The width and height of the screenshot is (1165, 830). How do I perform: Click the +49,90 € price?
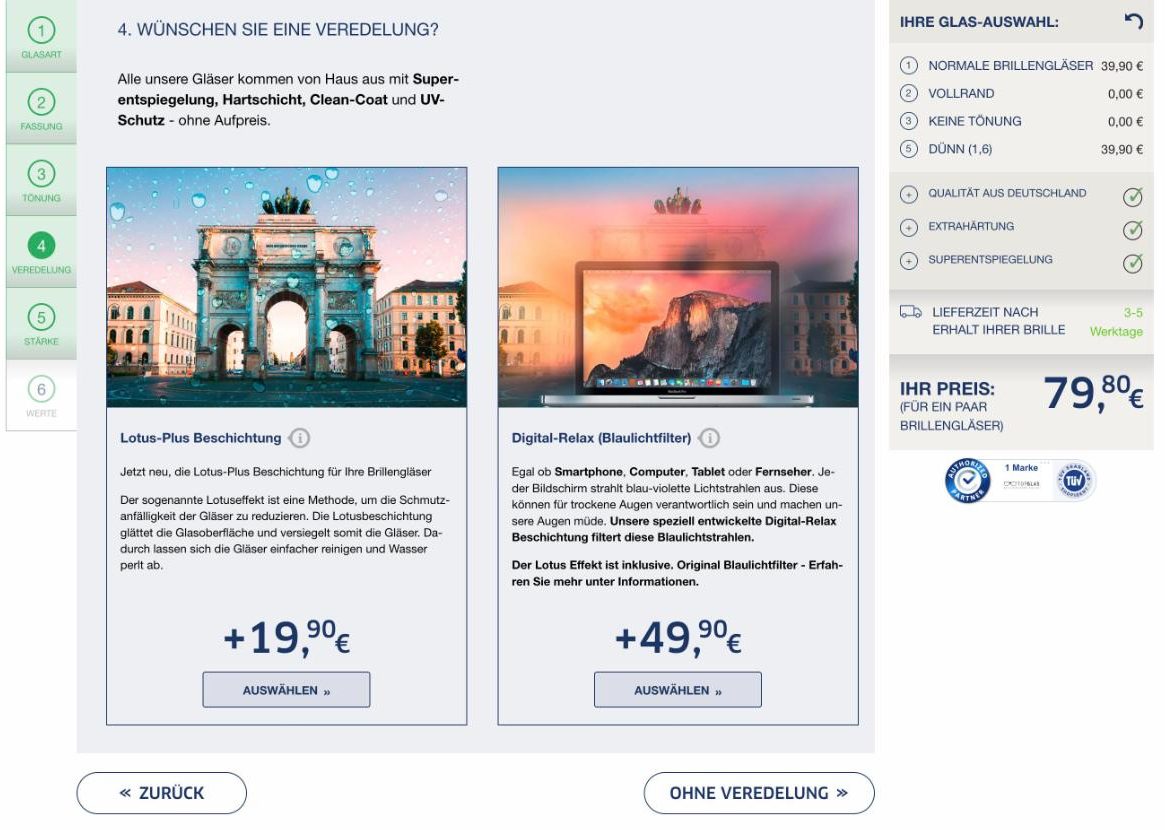coord(678,638)
